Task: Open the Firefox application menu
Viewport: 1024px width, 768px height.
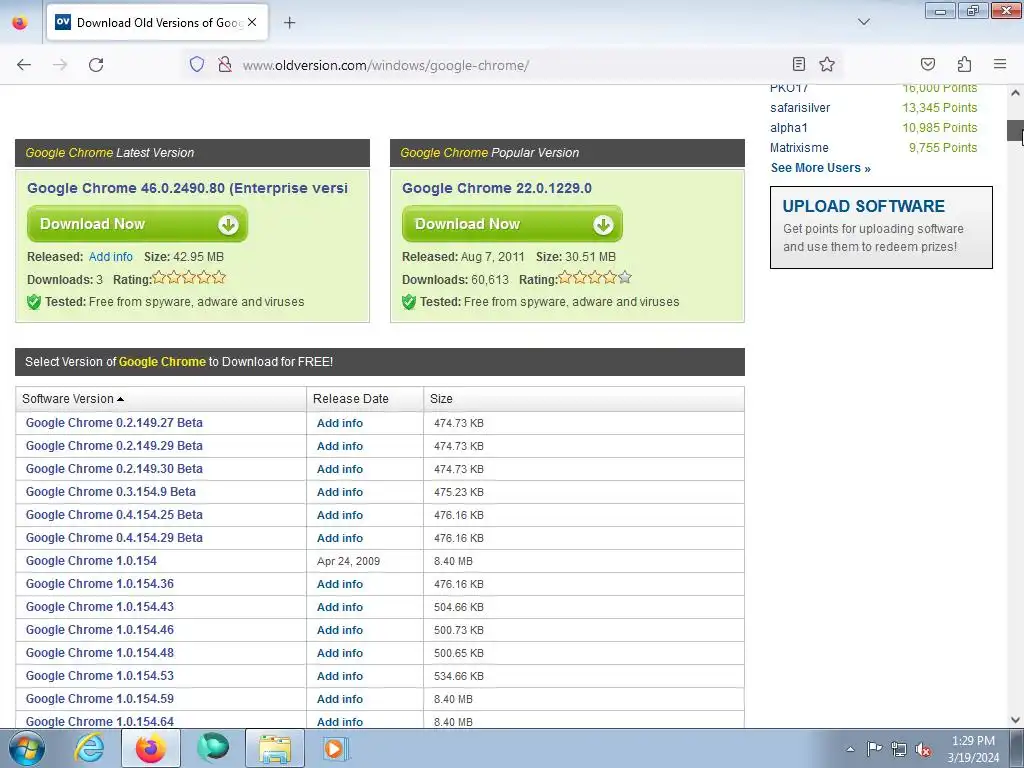Action: point(1000,64)
